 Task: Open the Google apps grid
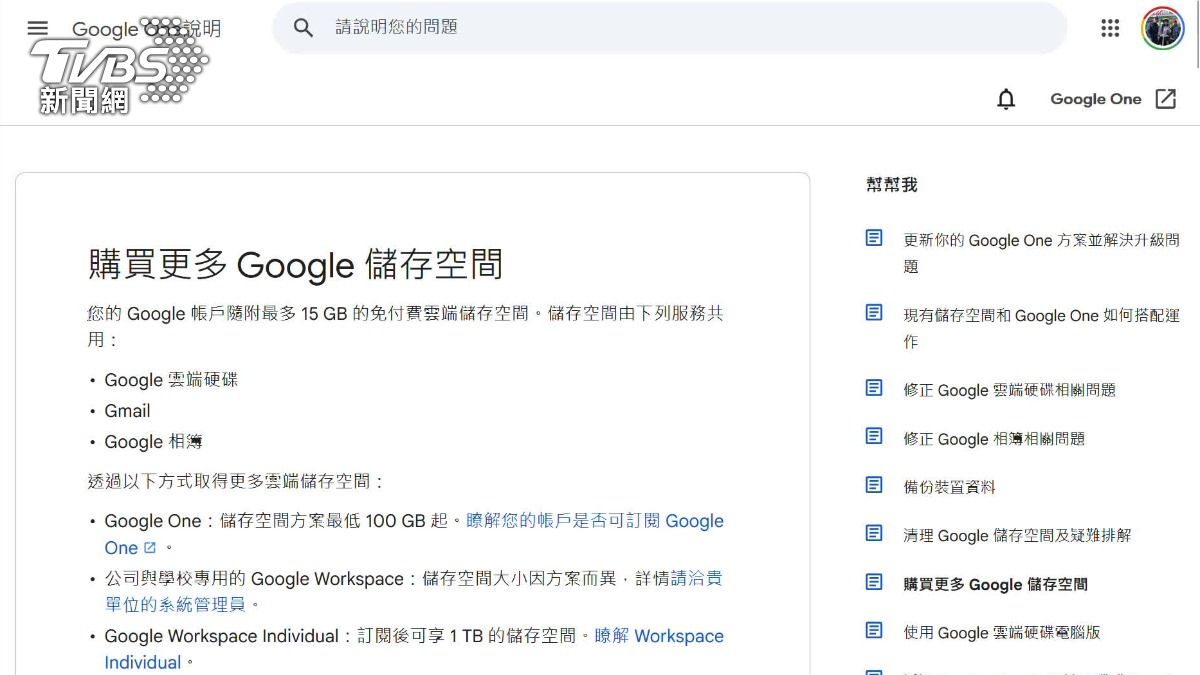(x=1110, y=28)
